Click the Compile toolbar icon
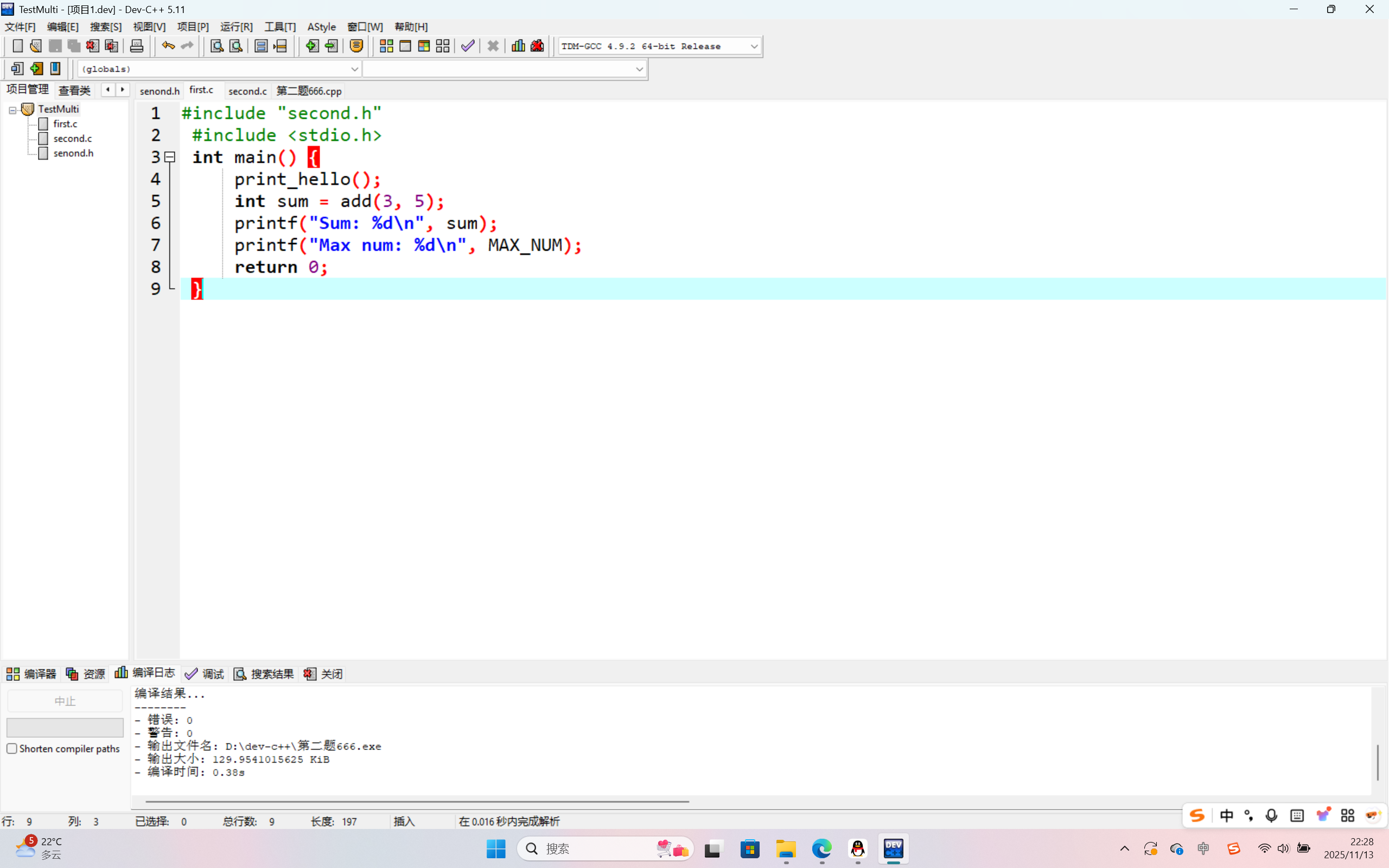The height and width of the screenshot is (868, 1389). (x=386, y=46)
